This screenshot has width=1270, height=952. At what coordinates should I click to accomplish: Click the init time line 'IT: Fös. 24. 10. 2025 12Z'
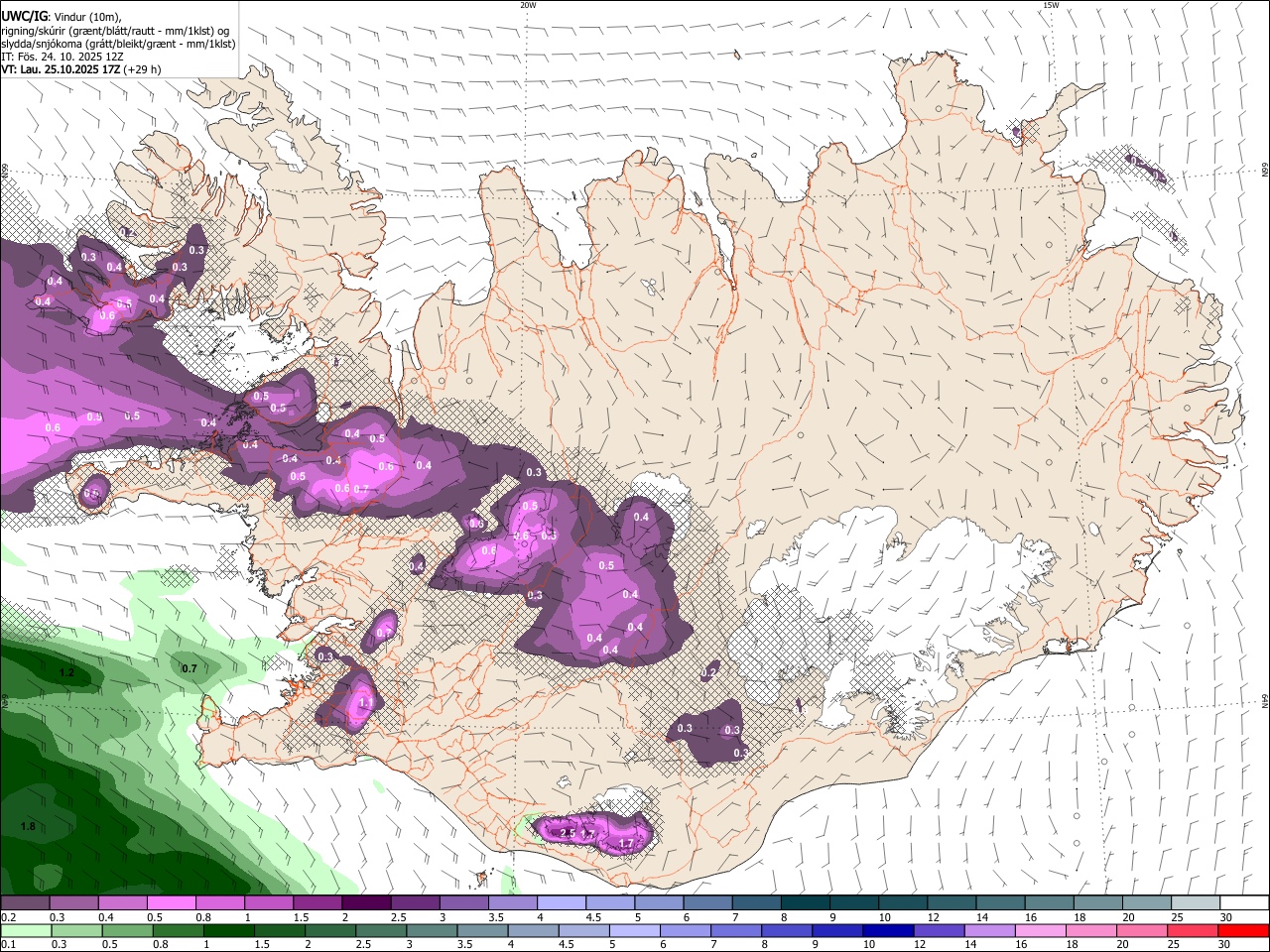63,57
